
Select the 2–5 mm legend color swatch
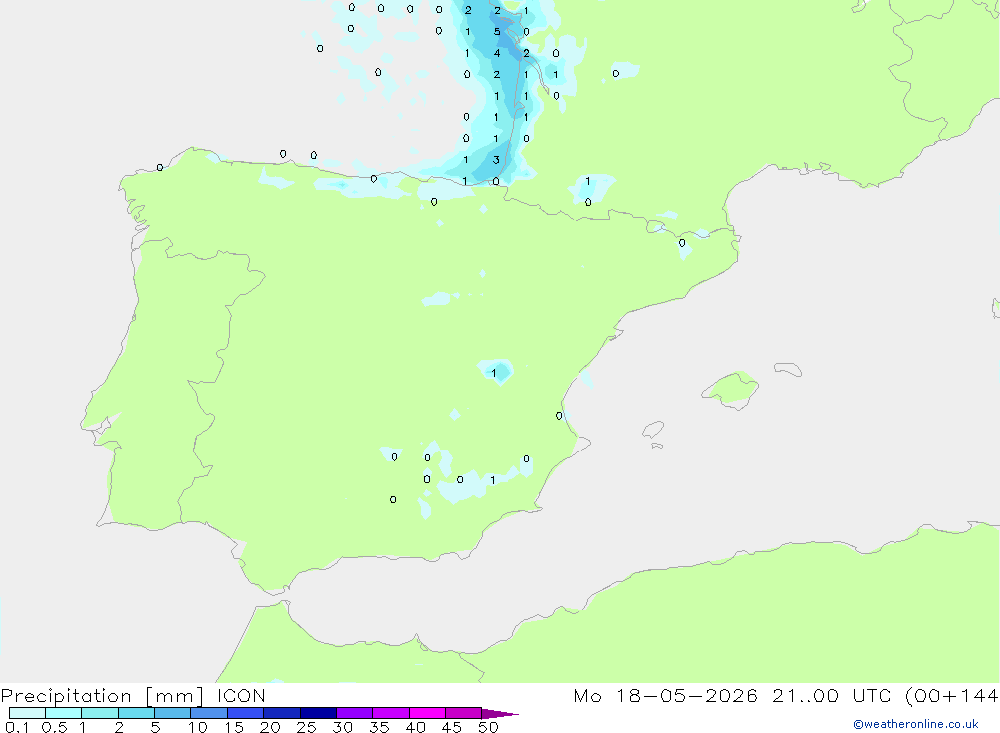(x=136, y=713)
